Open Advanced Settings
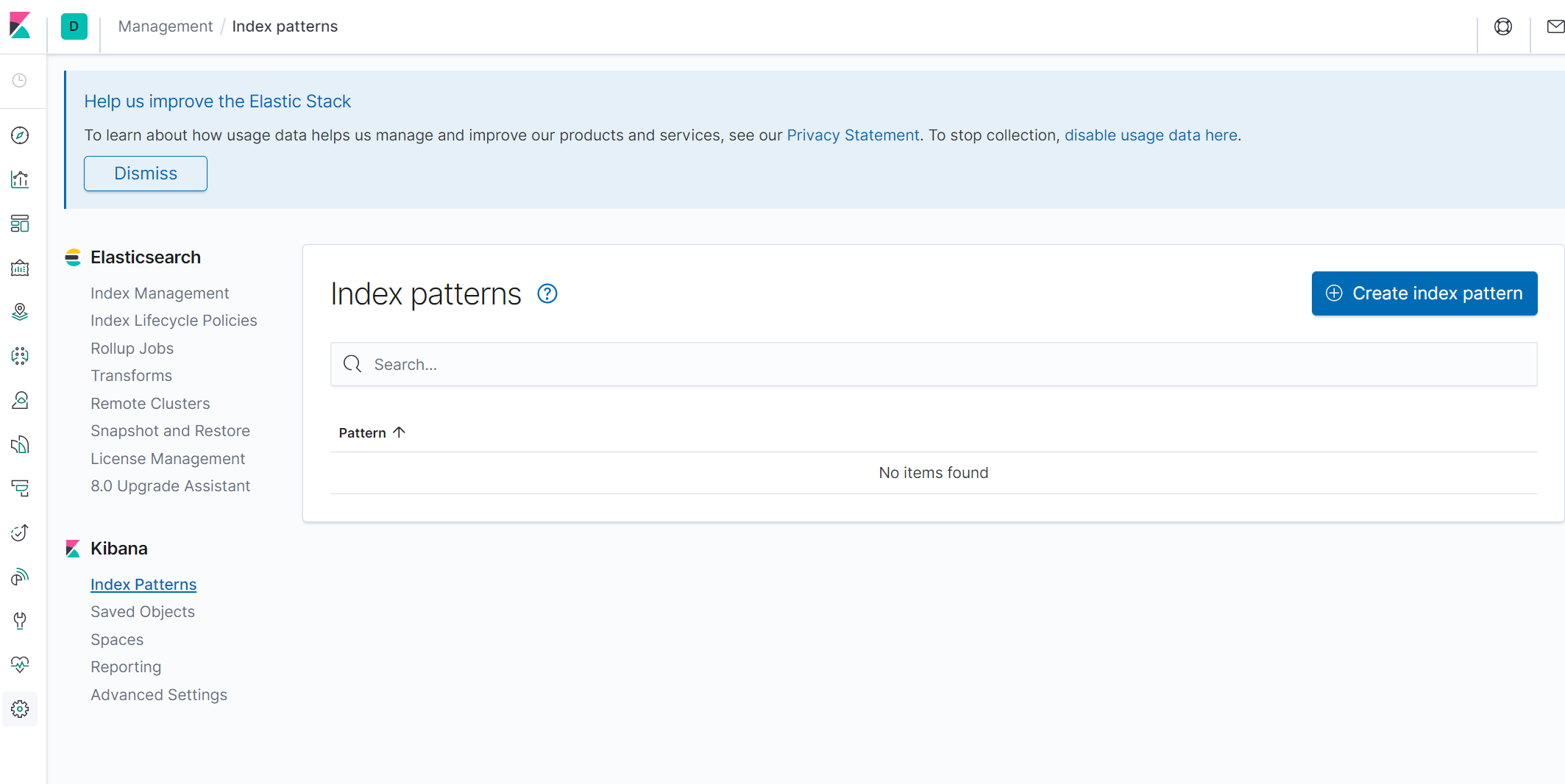 pyautogui.click(x=159, y=695)
